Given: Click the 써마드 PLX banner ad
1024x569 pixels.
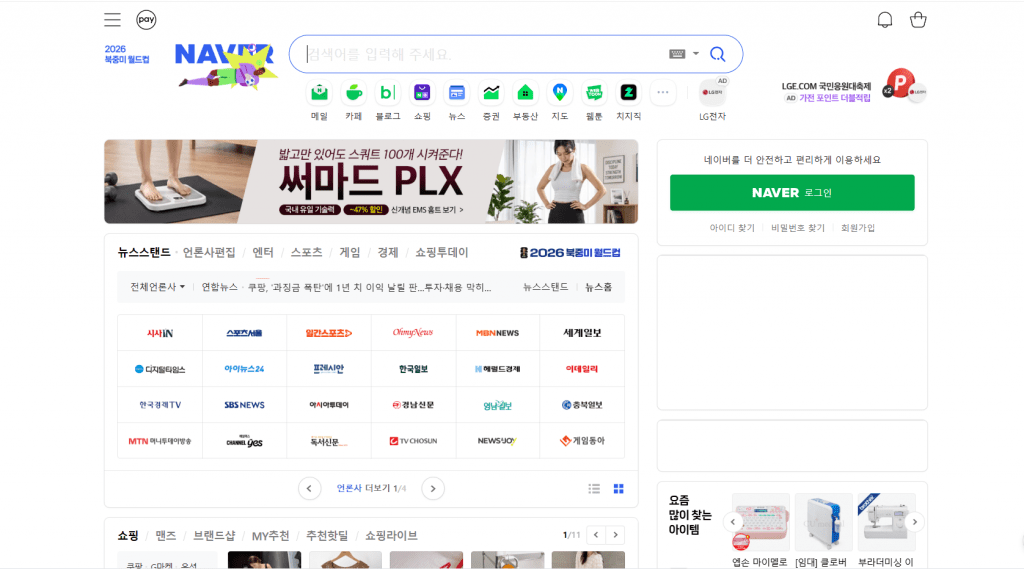Looking at the screenshot, I should coord(371,182).
